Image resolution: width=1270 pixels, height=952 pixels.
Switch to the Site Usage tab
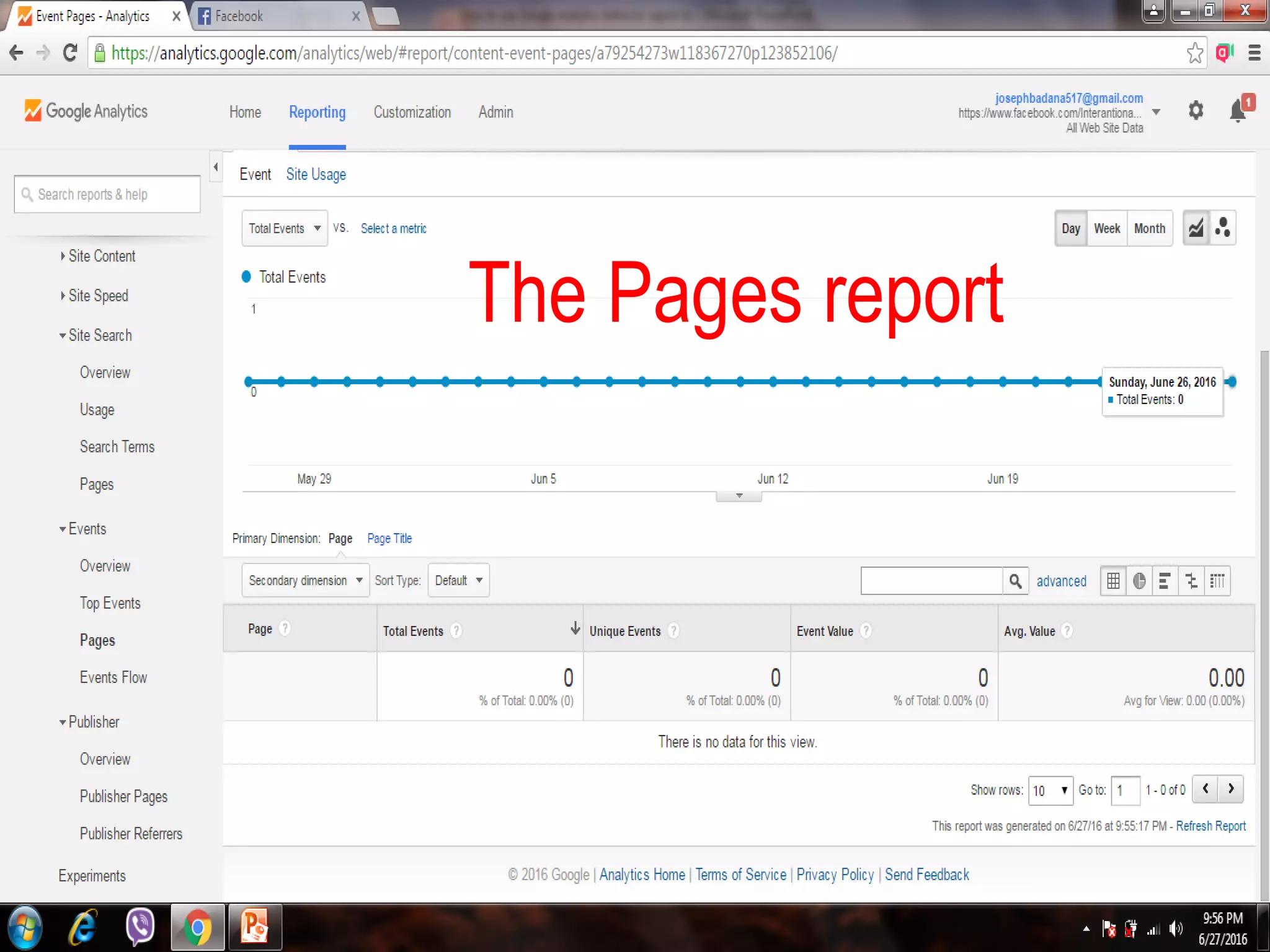pyautogui.click(x=316, y=175)
